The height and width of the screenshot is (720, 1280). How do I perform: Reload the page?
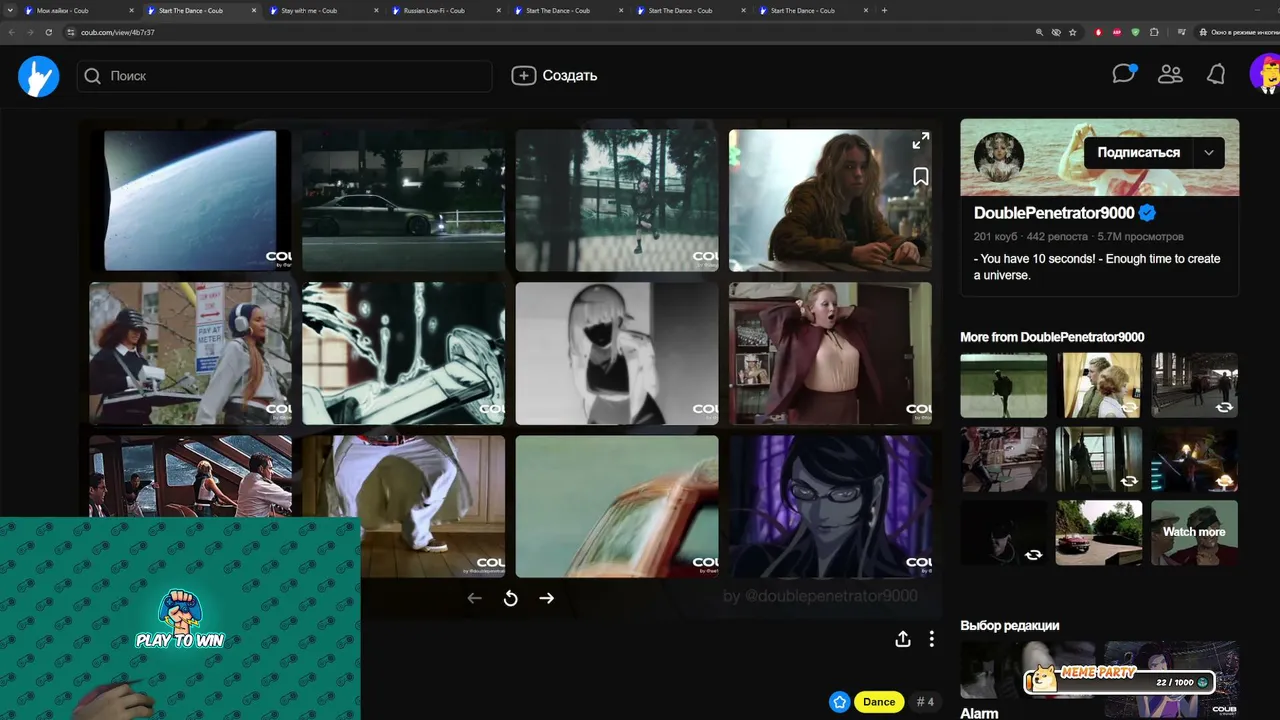click(48, 32)
